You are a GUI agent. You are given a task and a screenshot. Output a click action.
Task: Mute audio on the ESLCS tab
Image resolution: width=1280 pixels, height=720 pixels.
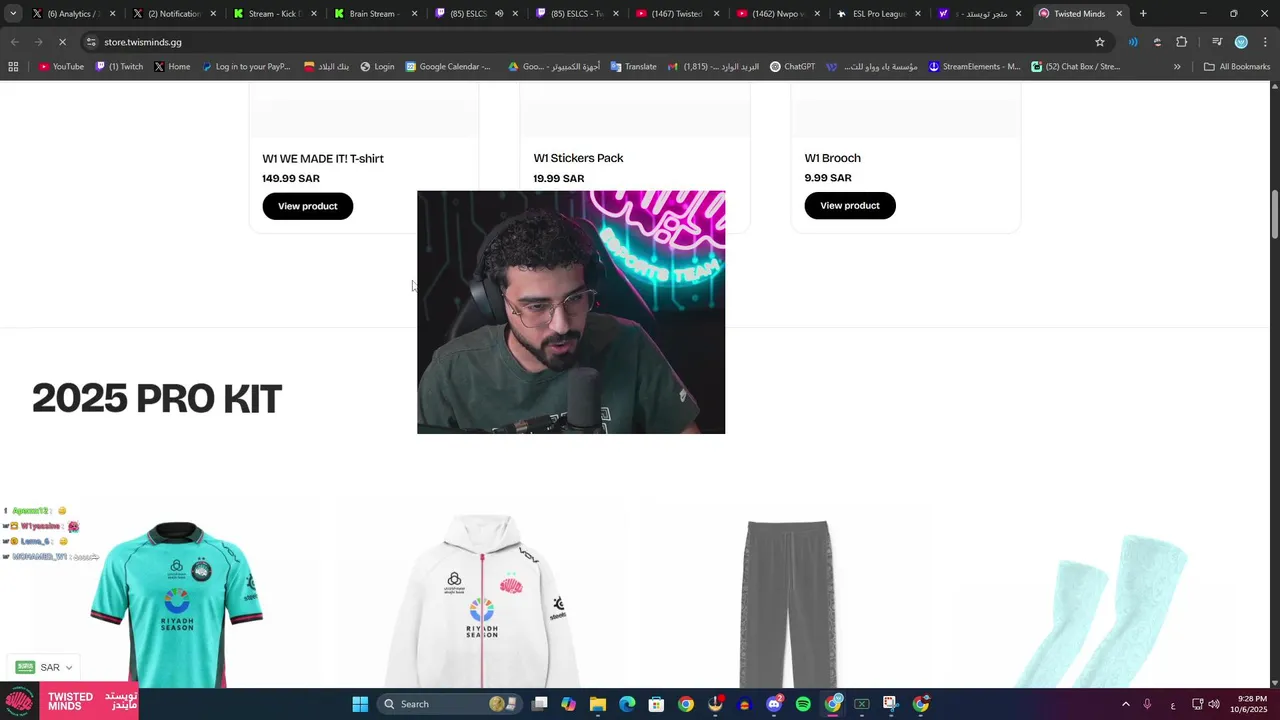coord(498,14)
